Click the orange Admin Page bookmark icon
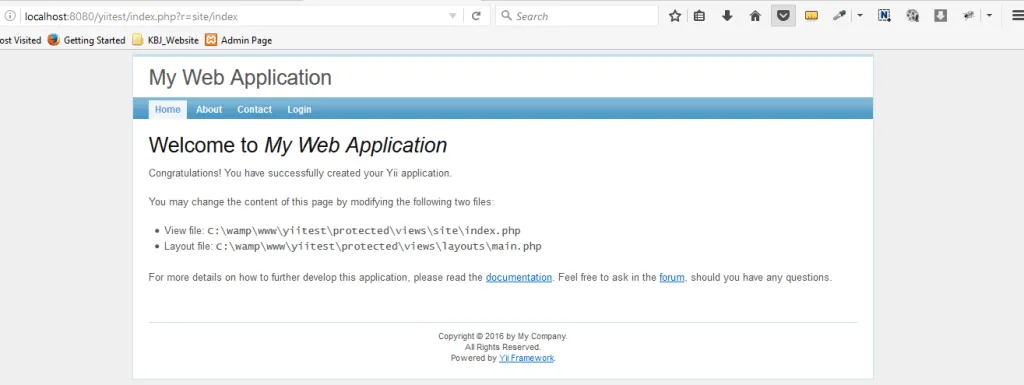 211,40
